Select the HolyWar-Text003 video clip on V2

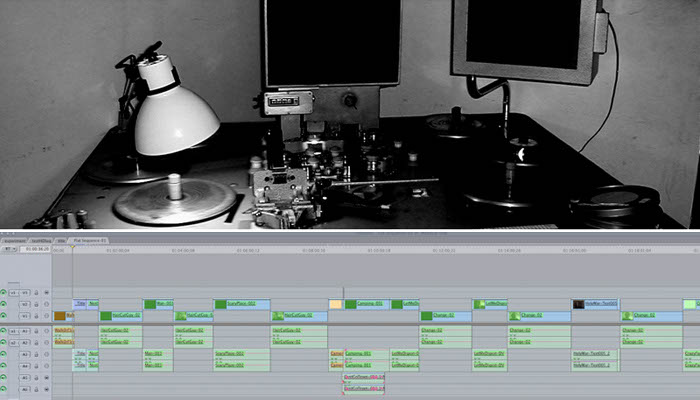(595, 304)
